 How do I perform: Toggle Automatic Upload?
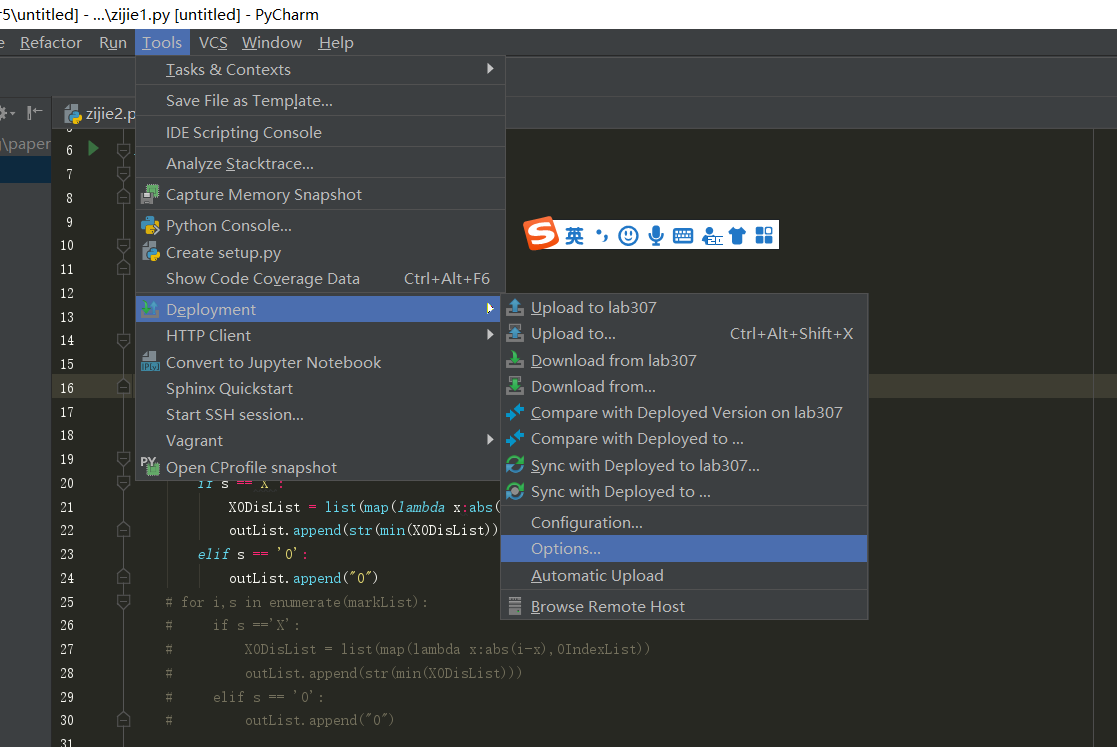coord(684,575)
